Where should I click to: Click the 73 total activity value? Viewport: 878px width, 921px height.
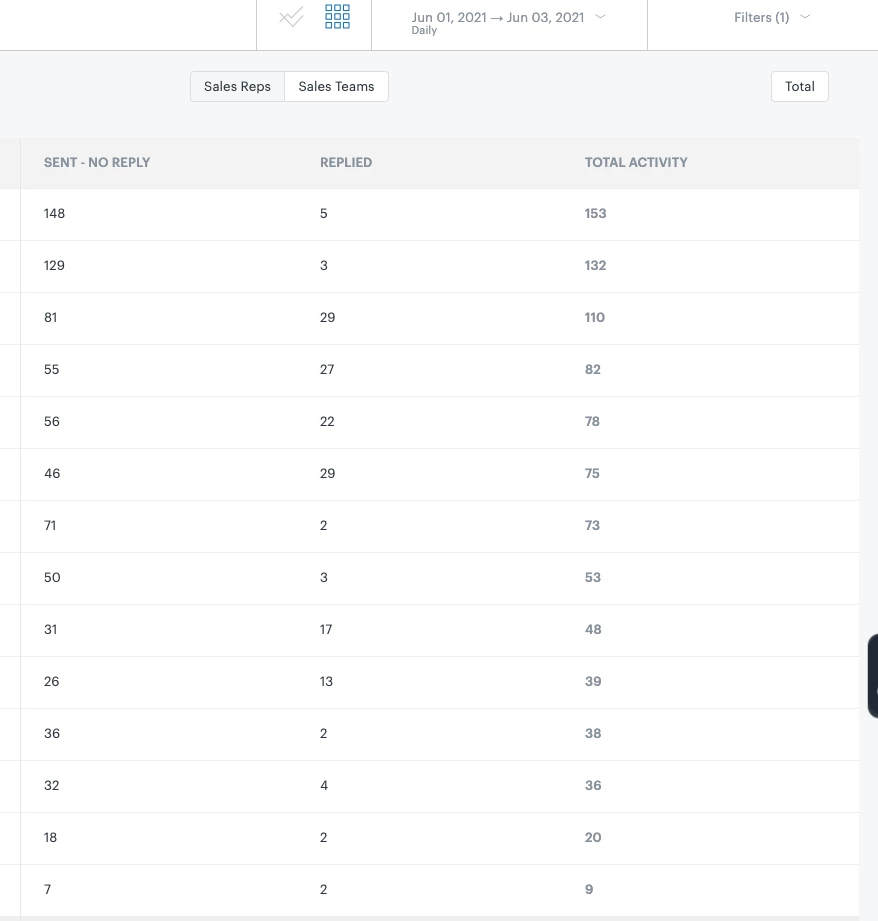[592, 526]
